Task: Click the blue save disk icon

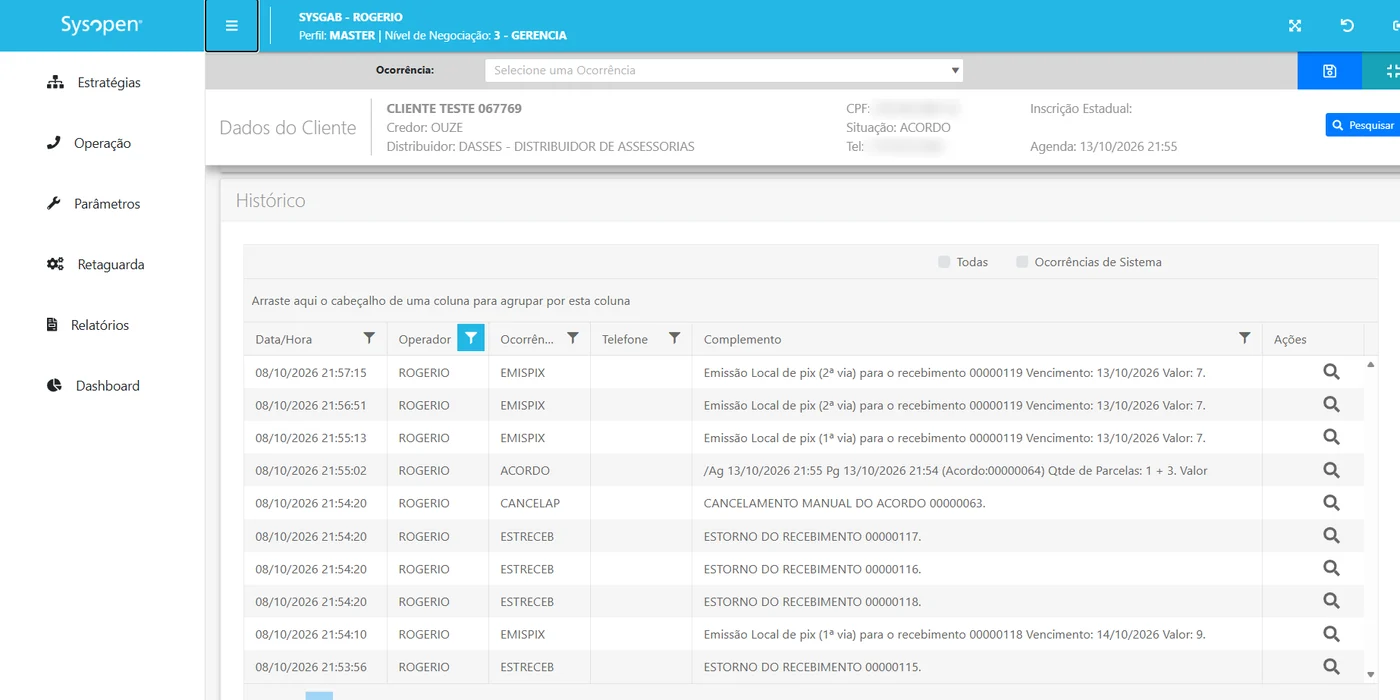Action: pyautogui.click(x=1329, y=71)
